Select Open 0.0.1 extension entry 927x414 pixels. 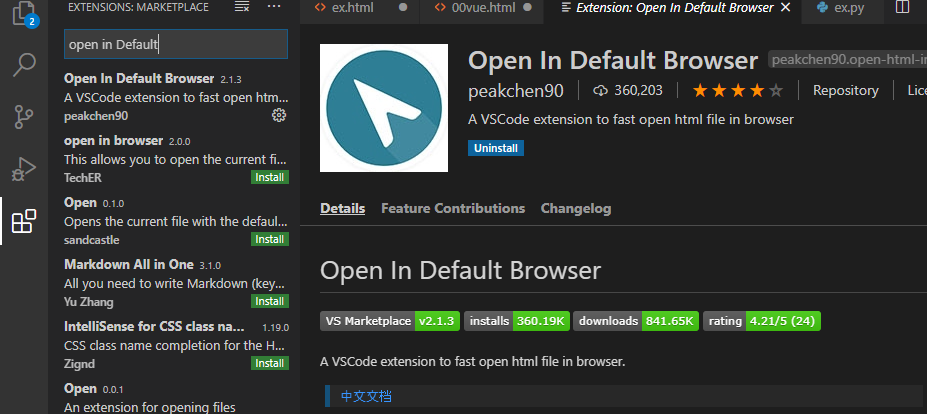coord(176,397)
